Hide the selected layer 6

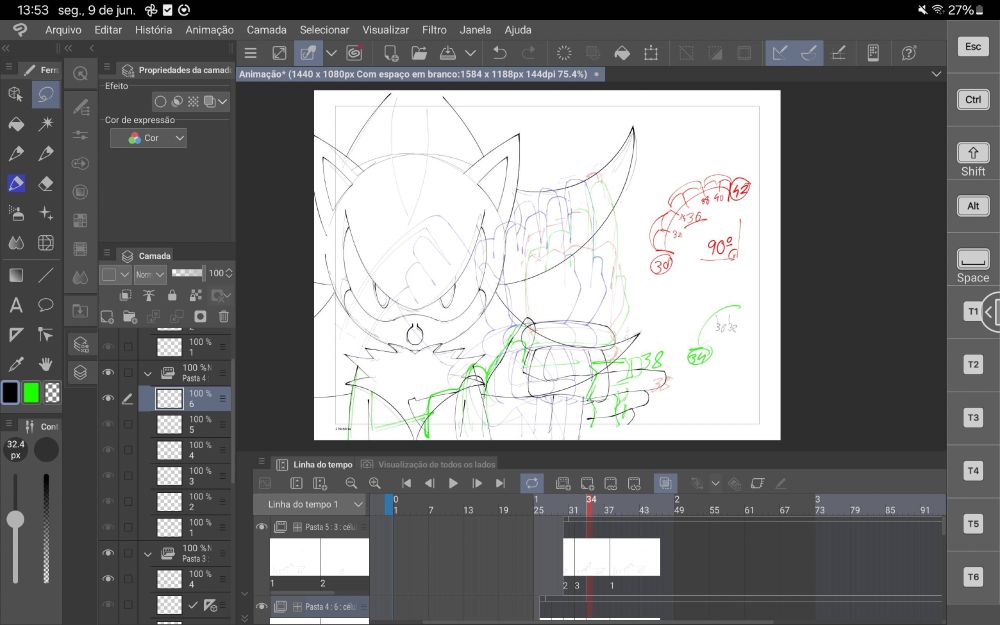tap(108, 398)
